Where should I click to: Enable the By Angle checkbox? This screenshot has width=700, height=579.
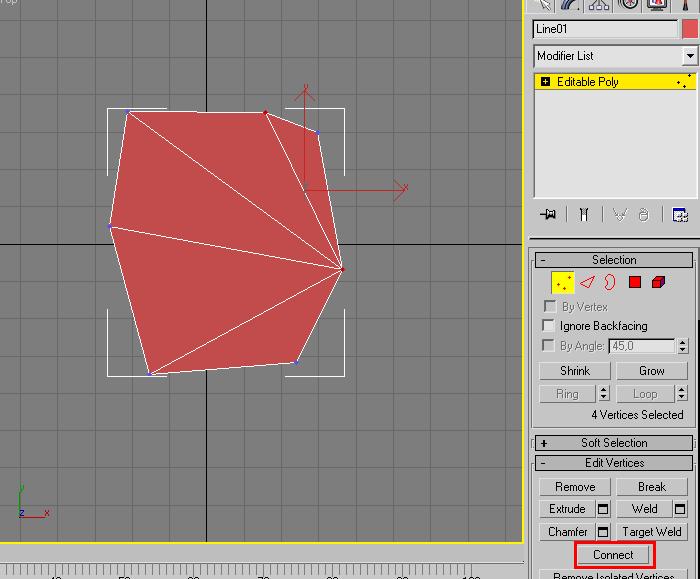(x=548, y=345)
